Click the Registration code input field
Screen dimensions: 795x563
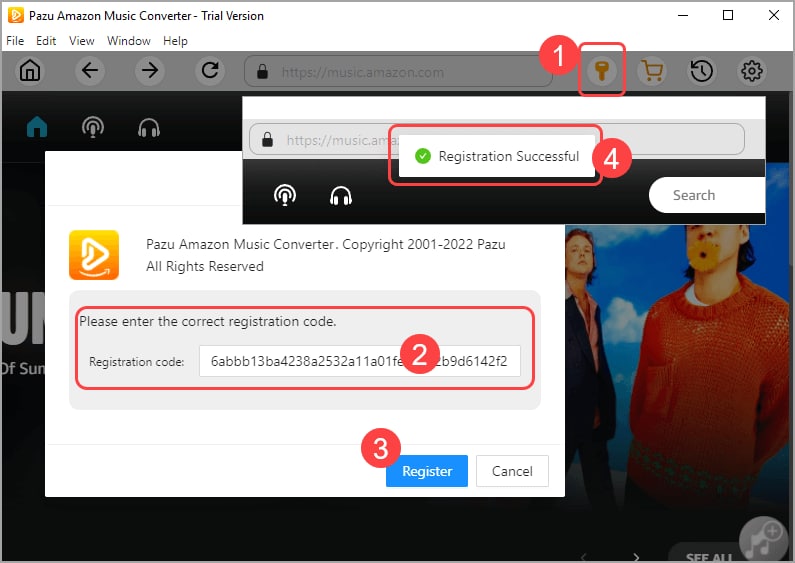coord(359,361)
